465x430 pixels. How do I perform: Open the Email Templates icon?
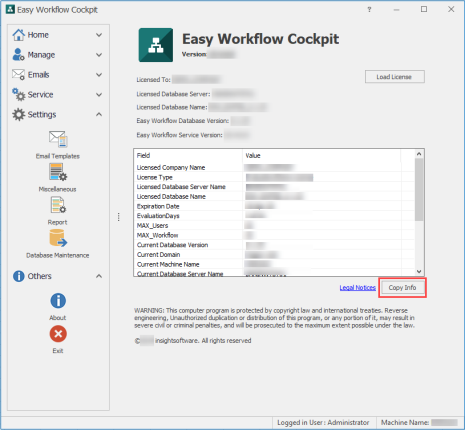pos(58,139)
